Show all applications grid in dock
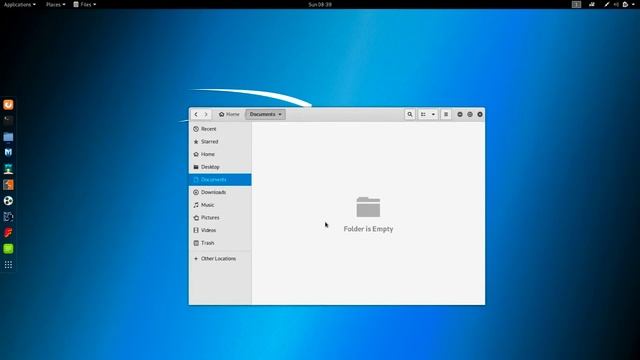Image resolution: width=640 pixels, height=360 pixels. coord(8,265)
